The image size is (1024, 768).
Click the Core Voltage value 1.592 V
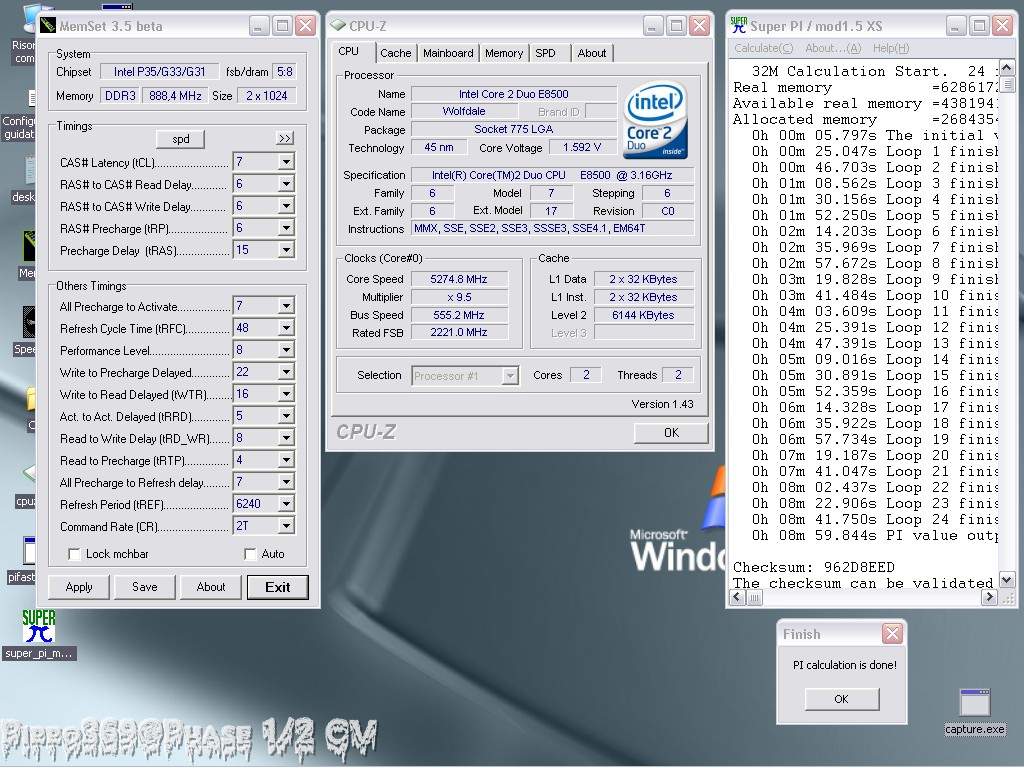[x=582, y=147]
